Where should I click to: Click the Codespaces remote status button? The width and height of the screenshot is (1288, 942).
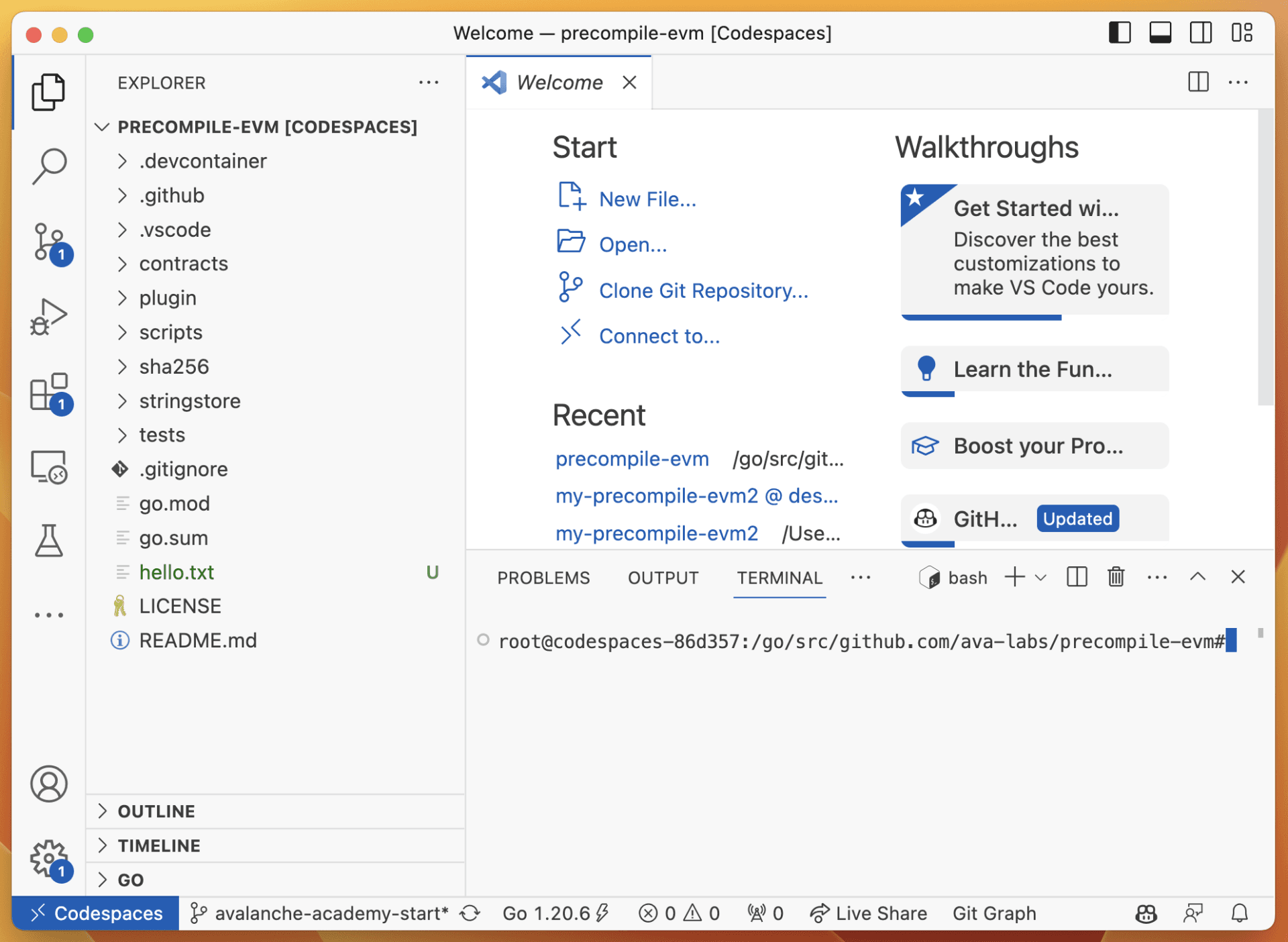coord(95,913)
